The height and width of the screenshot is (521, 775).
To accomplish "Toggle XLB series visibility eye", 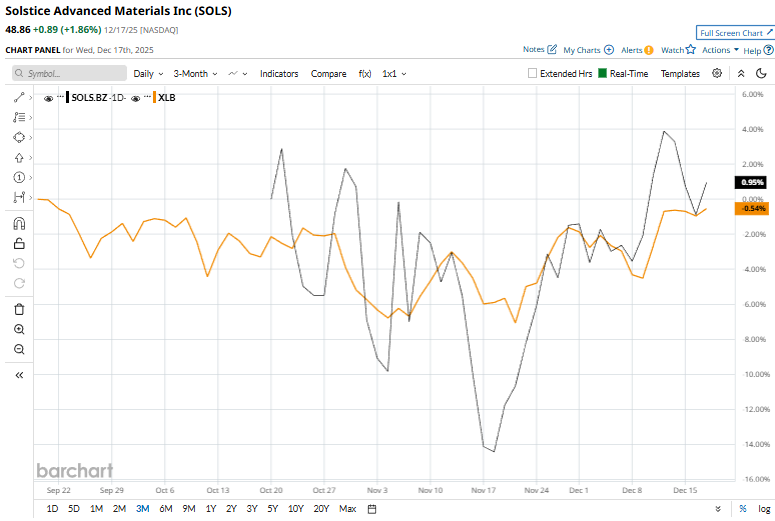I will [x=135, y=98].
